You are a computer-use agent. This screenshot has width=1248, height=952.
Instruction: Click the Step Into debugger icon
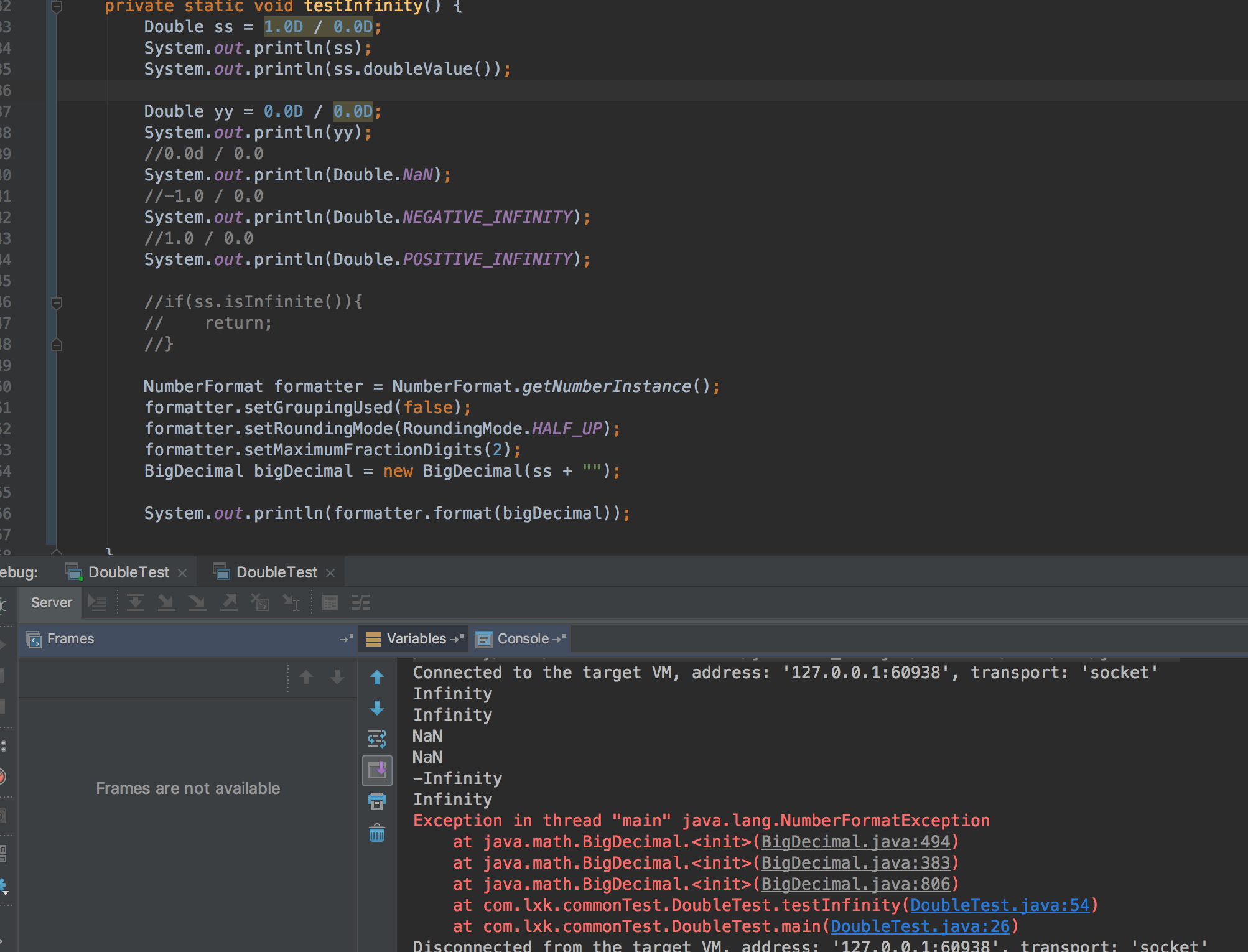pyautogui.click(x=166, y=602)
